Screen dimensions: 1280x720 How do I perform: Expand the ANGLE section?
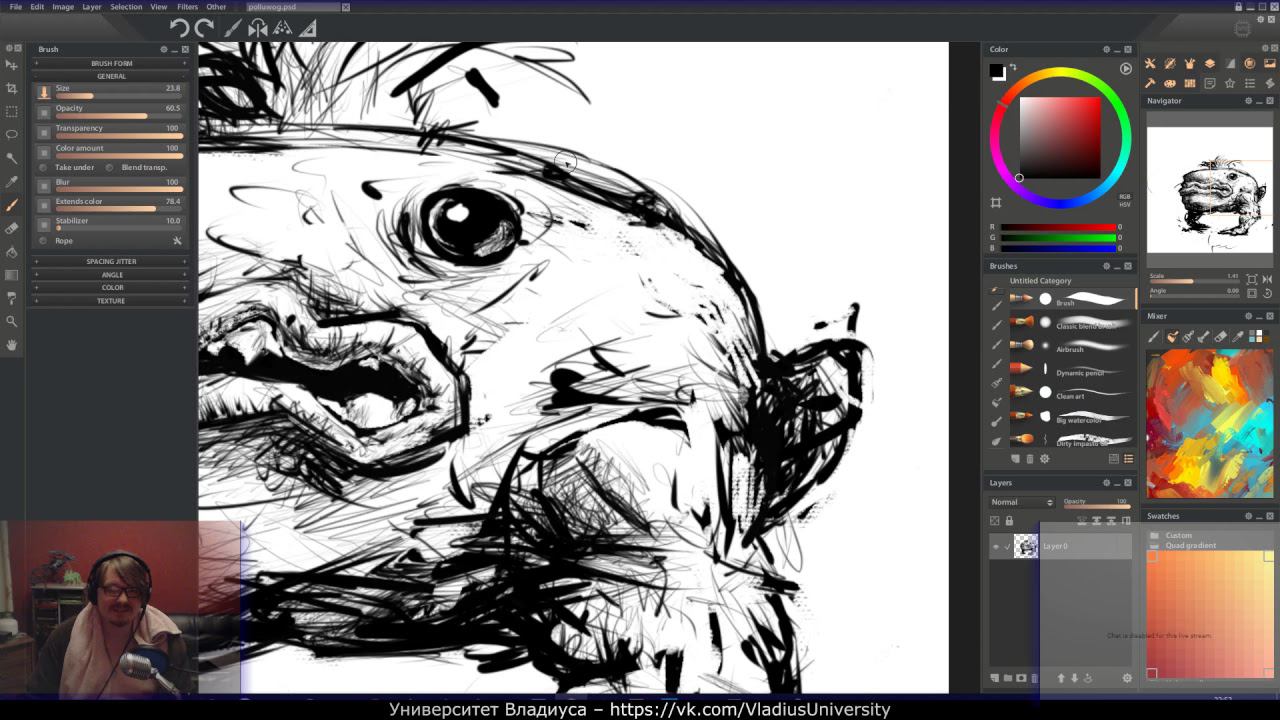pyautogui.click(x=112, y=274)
